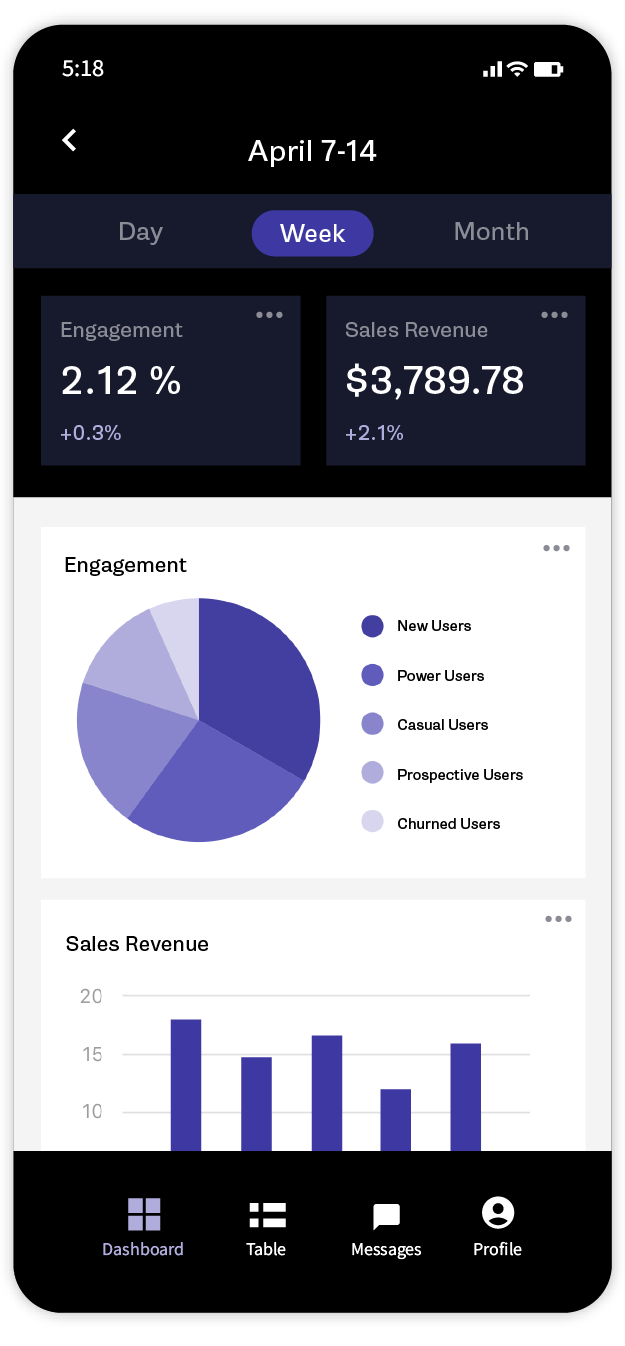Click the Power Users legend color dot

372,675
